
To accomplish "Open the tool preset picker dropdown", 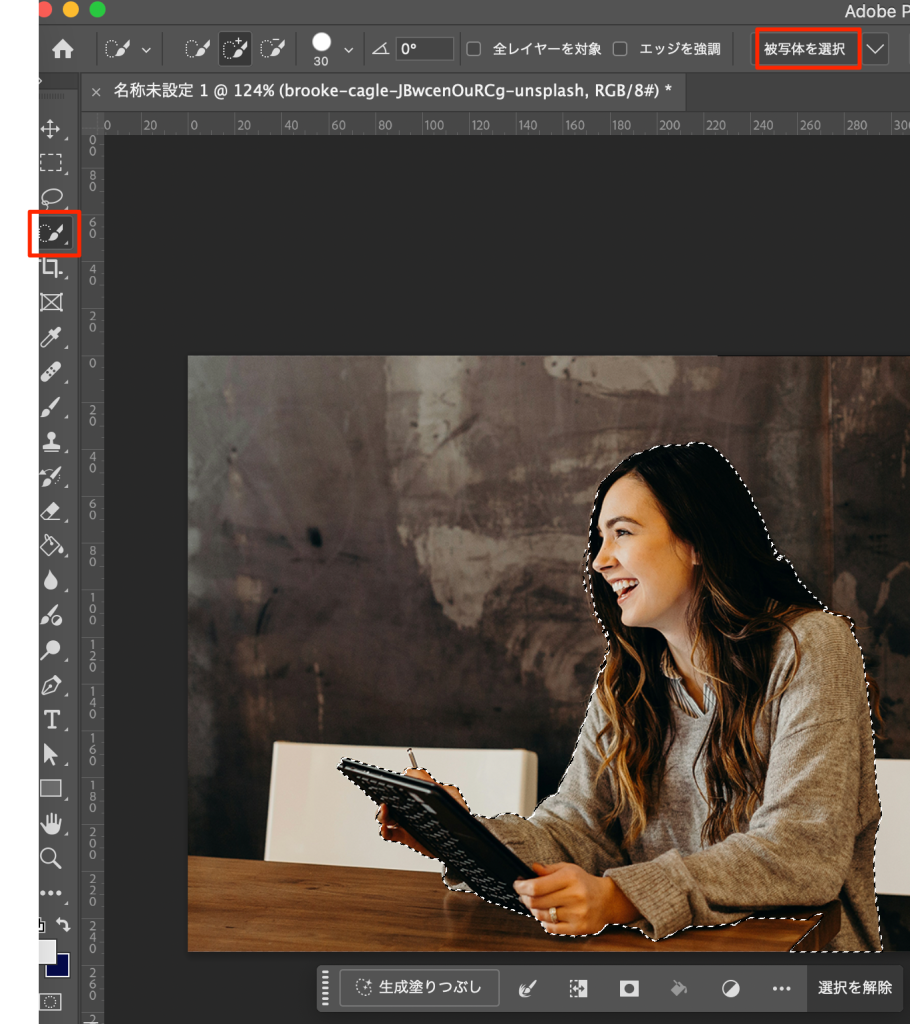I will pyautogui.click(x=146, y=49).
